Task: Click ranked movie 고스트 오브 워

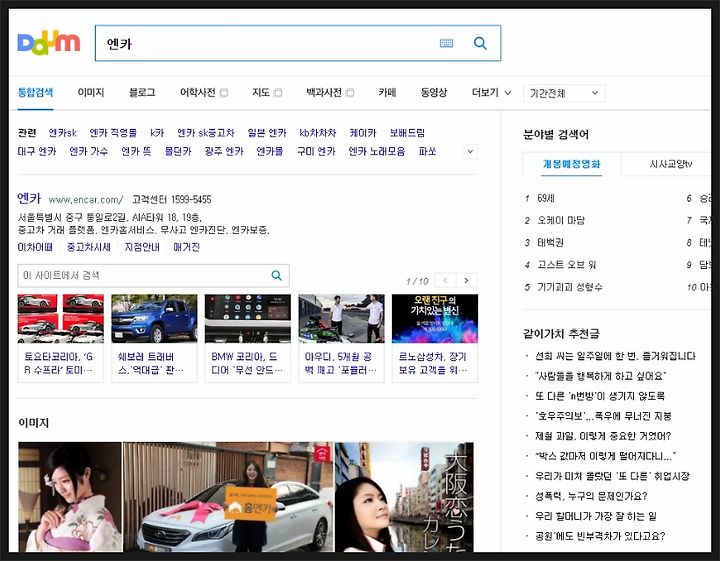Action: coord(567,264)
